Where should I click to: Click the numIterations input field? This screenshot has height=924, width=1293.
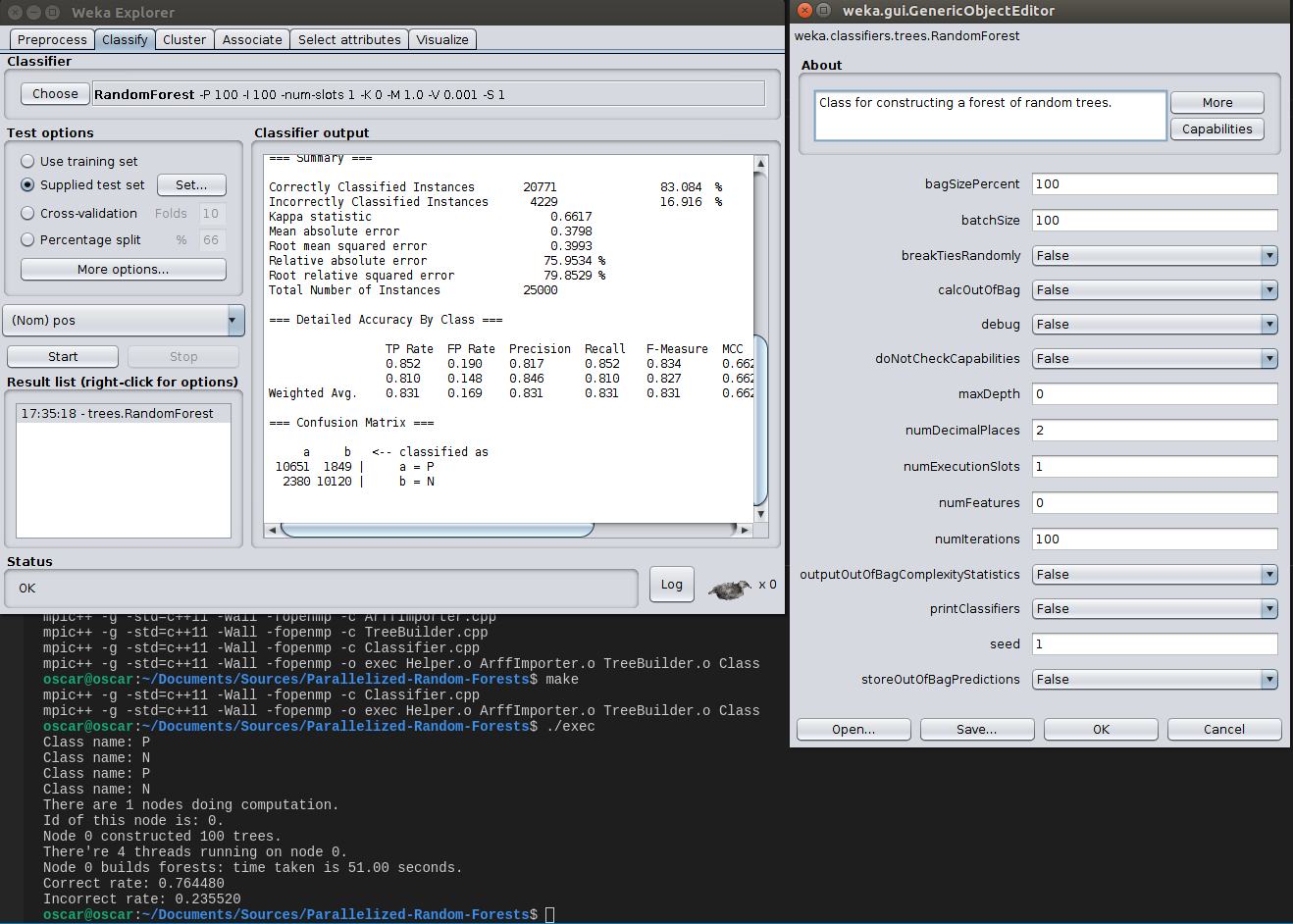tap(1155, 539)
